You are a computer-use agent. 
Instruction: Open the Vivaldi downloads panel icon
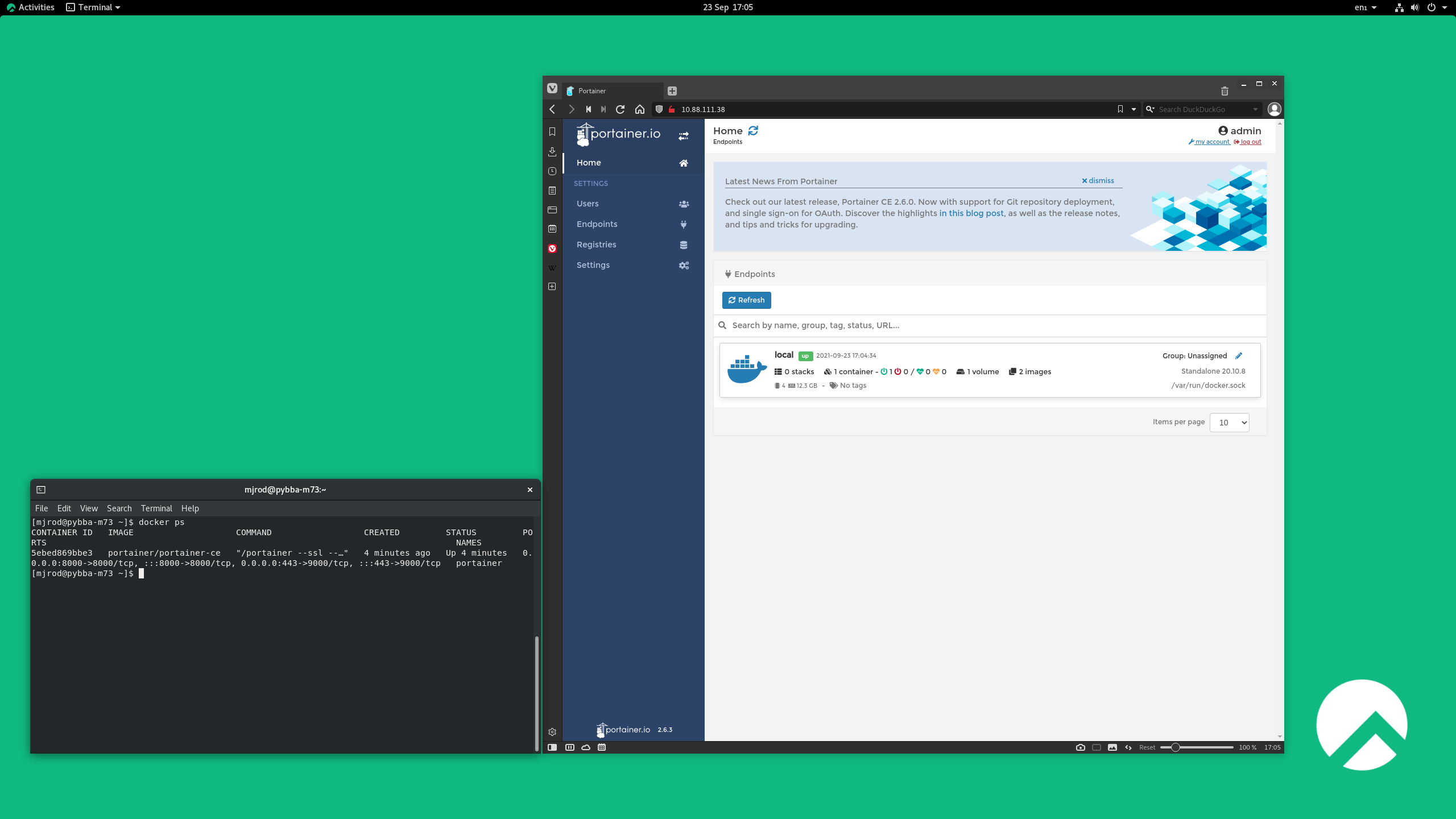pos(552,151)
